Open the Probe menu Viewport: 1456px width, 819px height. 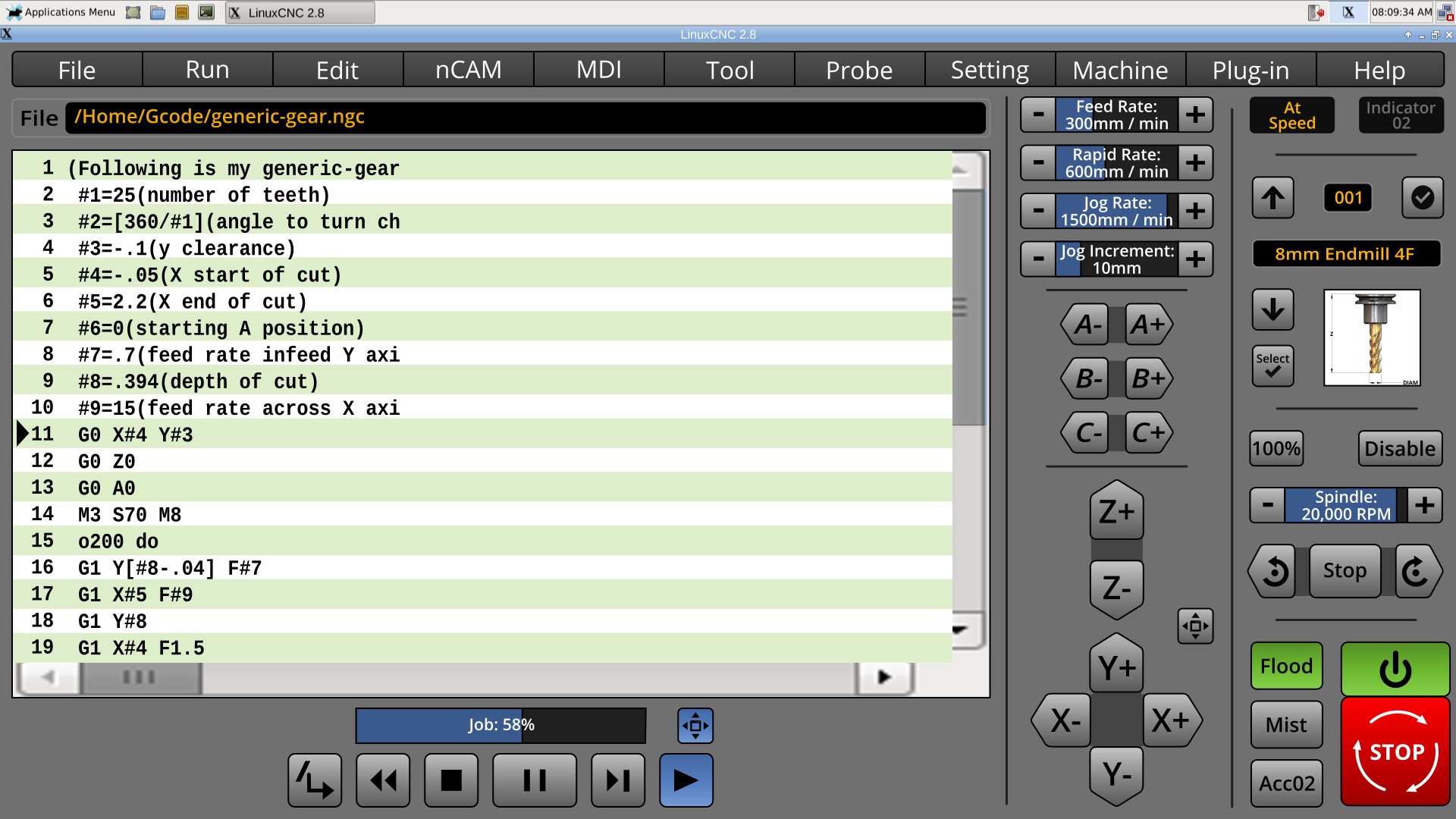(860, 70)
